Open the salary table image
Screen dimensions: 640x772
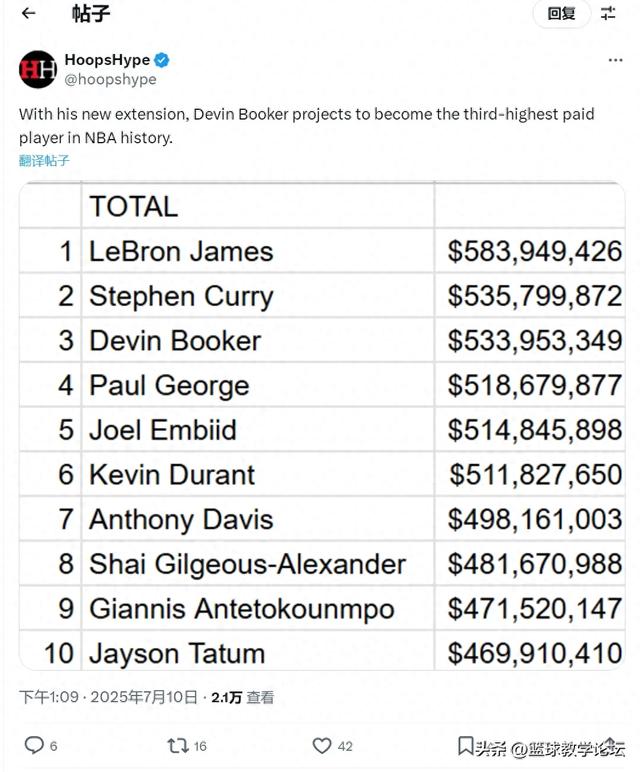click(322, 426)
